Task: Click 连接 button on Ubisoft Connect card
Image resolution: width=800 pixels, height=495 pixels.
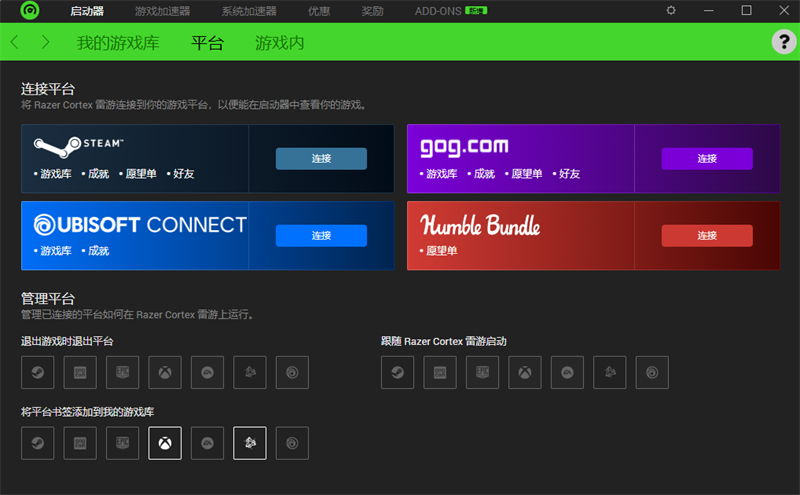Action: 321,236
